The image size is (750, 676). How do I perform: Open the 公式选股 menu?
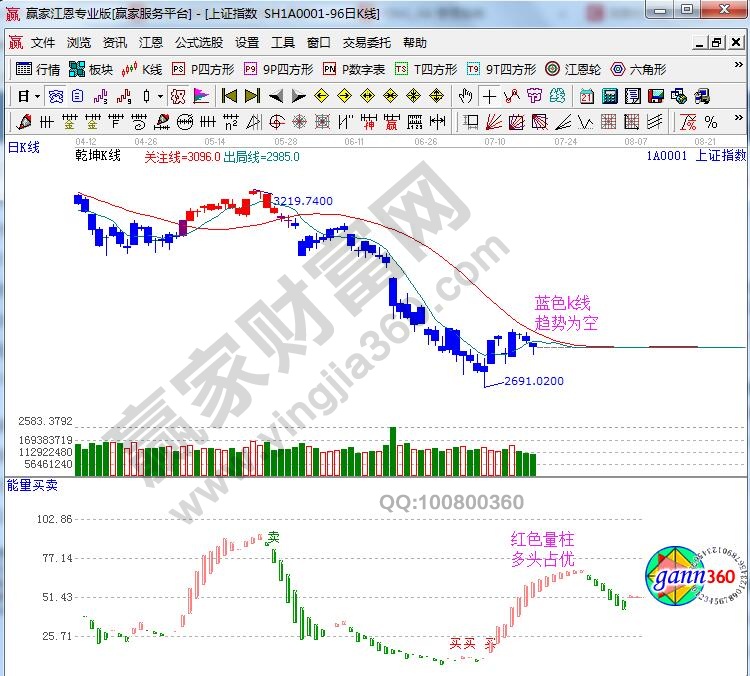[x=199, y=43]
